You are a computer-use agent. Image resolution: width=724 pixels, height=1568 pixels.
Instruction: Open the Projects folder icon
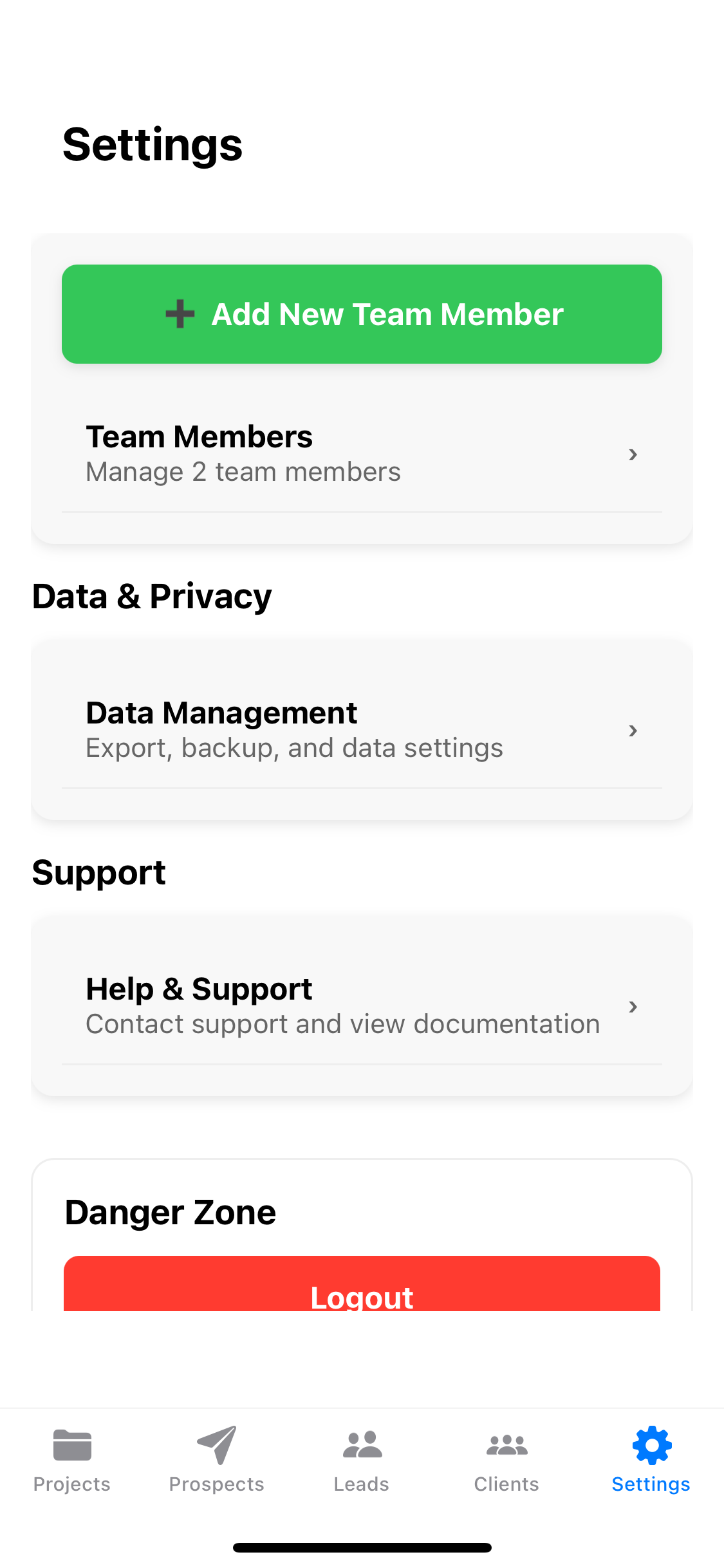point(72,1445)
